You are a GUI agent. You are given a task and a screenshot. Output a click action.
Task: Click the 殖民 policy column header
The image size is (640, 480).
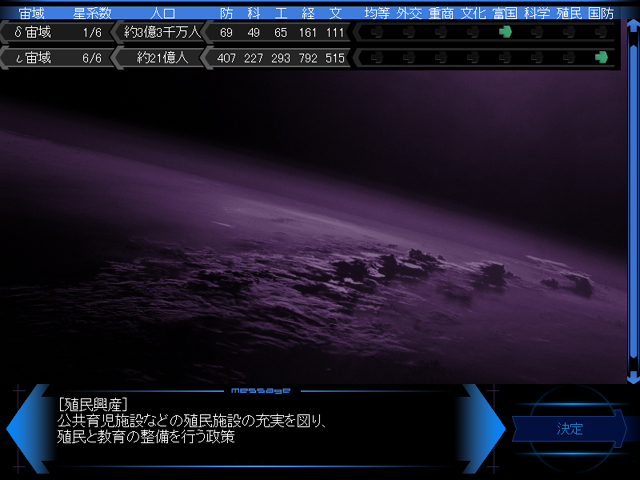[569, 13]
